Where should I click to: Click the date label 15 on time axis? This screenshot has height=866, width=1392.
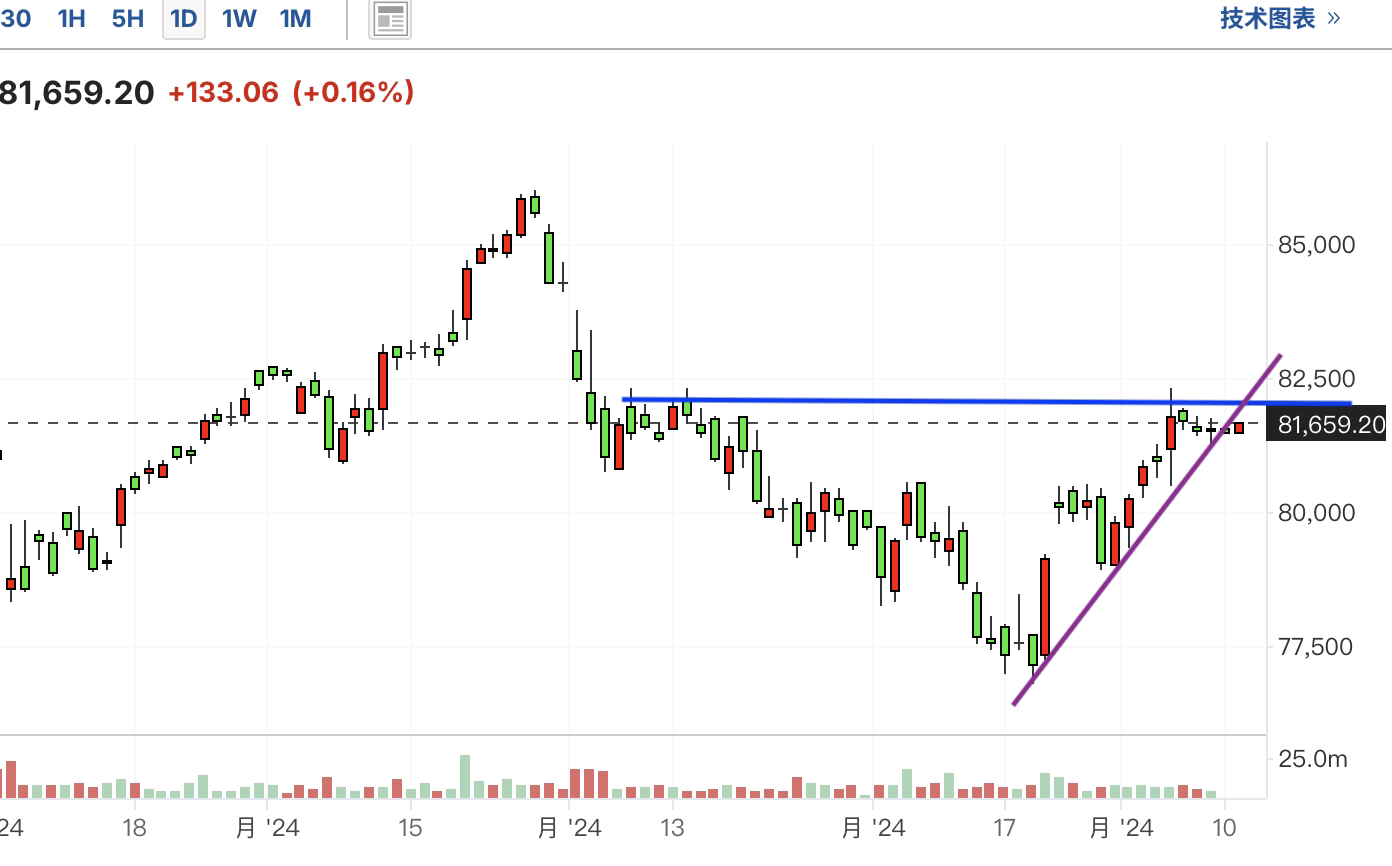[410, 828]
